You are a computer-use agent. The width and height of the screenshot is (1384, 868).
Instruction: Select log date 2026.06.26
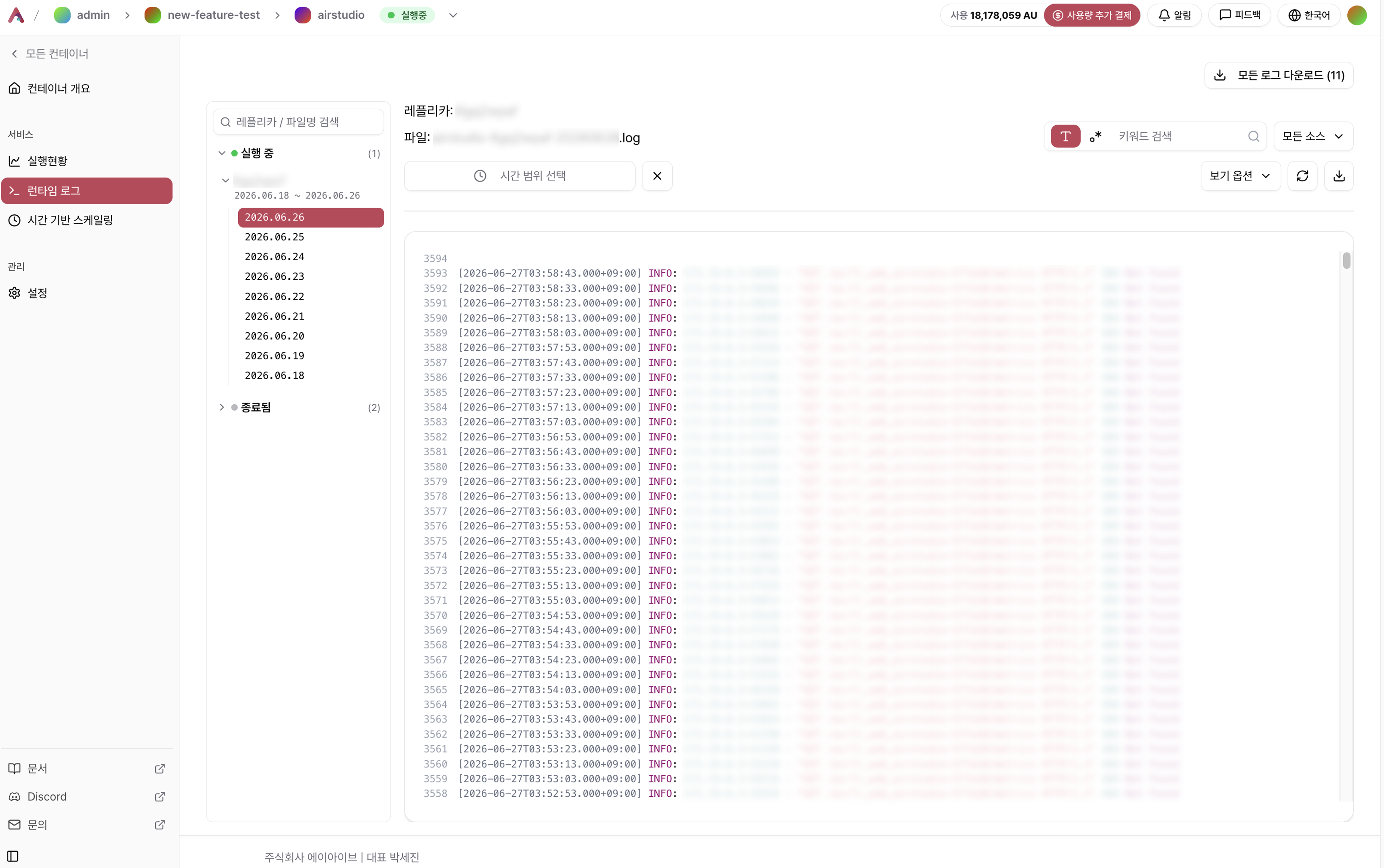pos(311,218)
